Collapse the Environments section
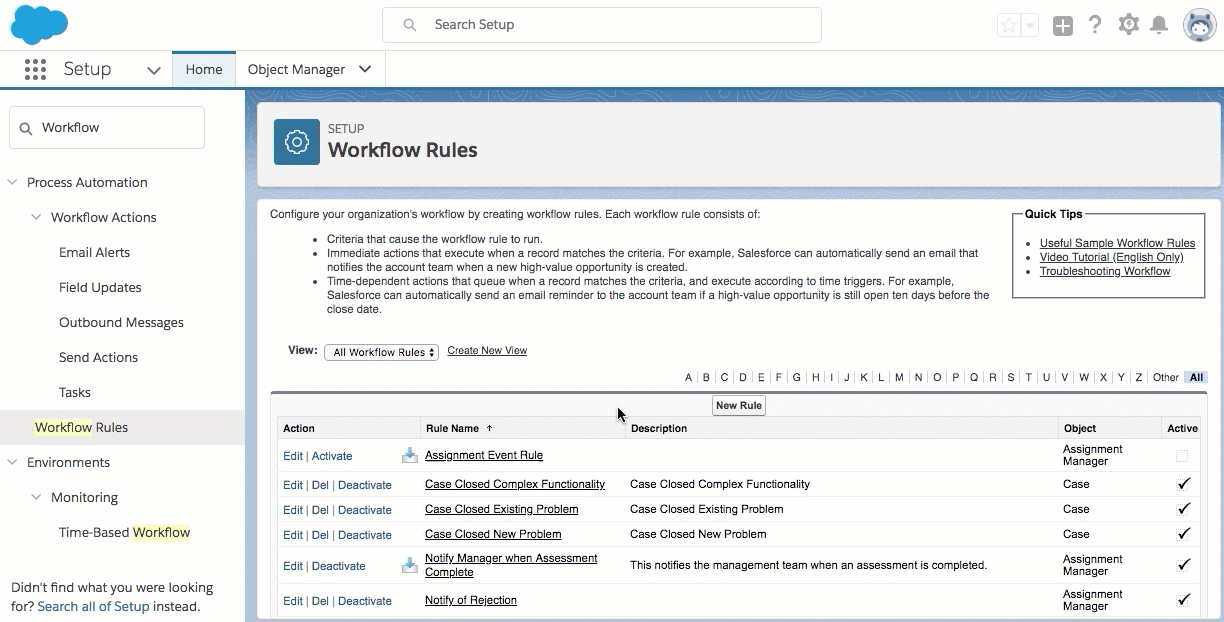 pos(12,462)
